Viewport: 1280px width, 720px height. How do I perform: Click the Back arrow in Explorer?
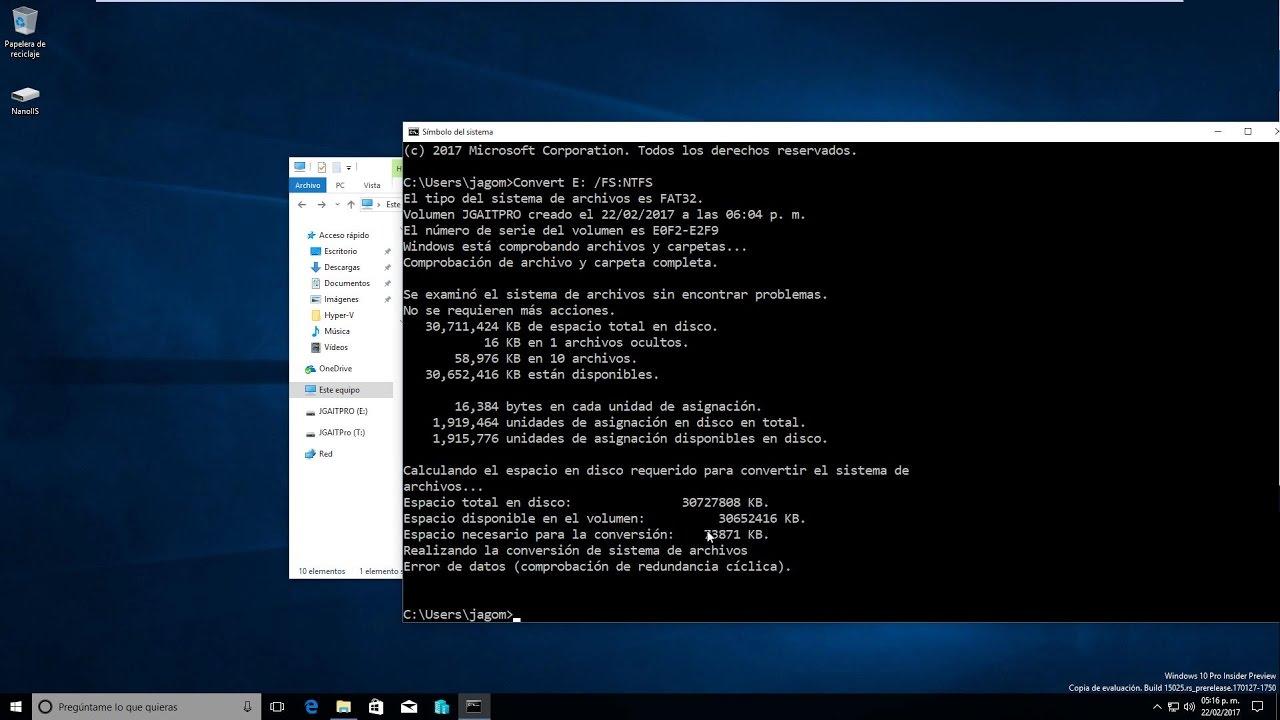click(x=302, y=205)
